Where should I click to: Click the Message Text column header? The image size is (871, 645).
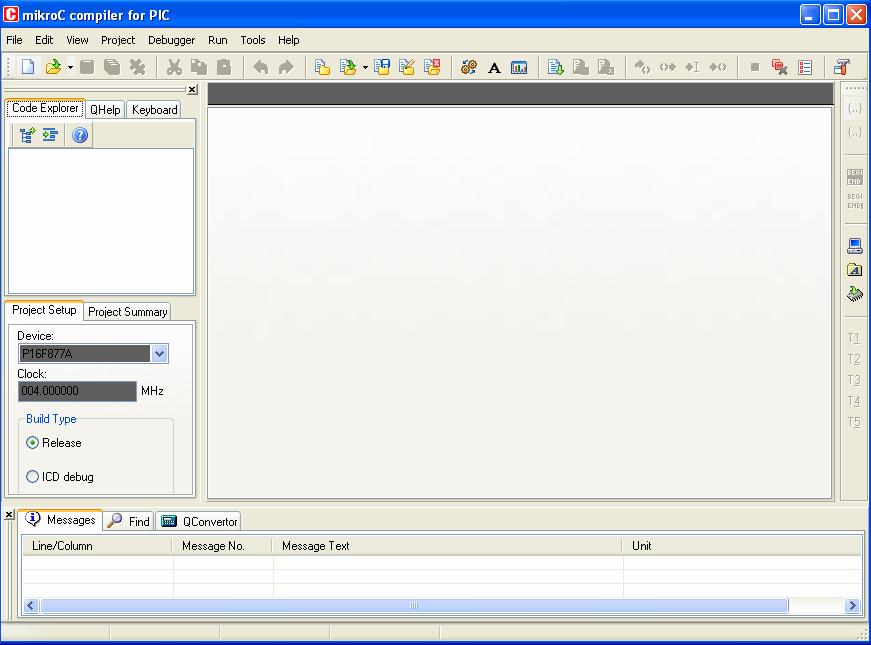pos(447,546)
